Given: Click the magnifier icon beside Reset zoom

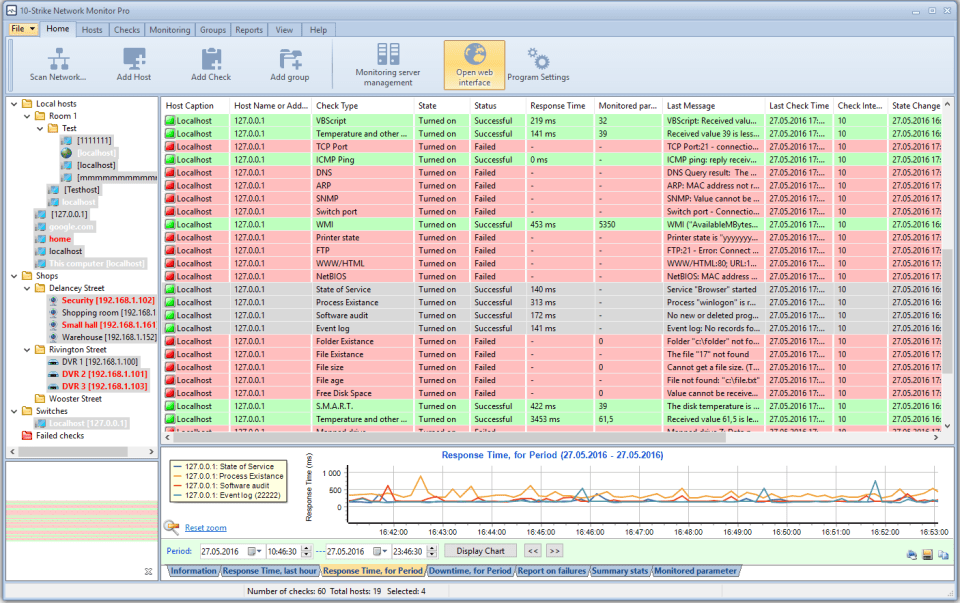Looking at the screenshot, I should click(x=171, y=526).
